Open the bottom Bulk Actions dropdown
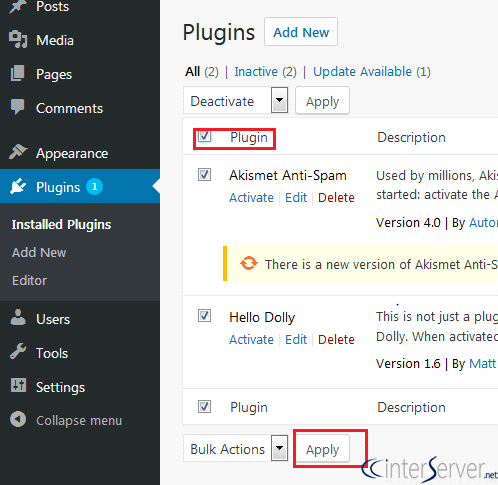 pos(236,448)
